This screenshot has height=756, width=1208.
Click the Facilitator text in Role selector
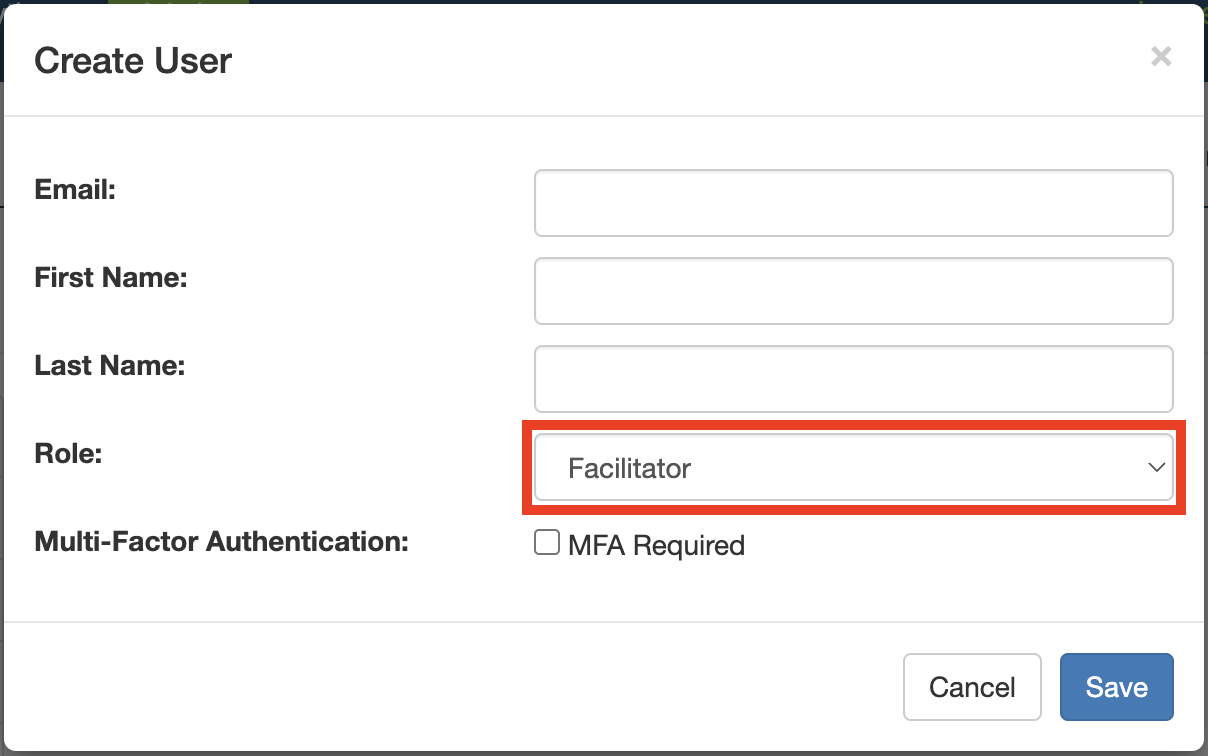[629, 468]
